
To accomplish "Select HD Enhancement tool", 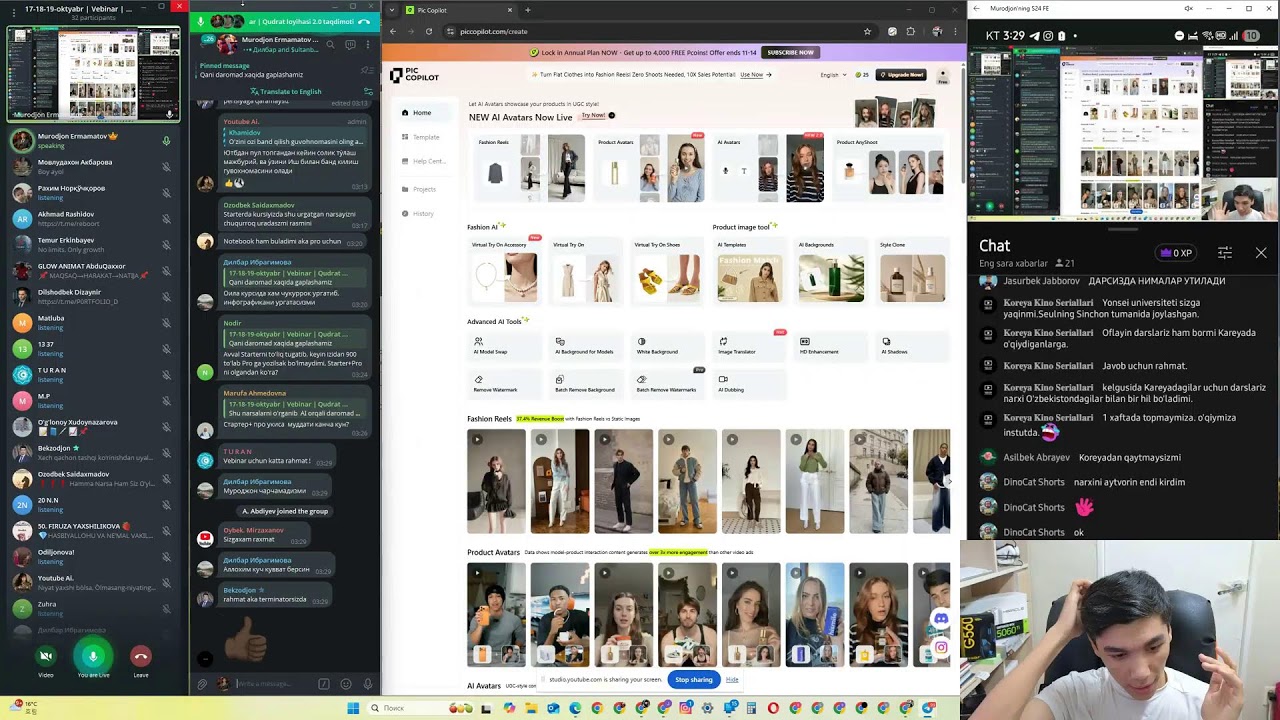I will click(x=831, y=346).
